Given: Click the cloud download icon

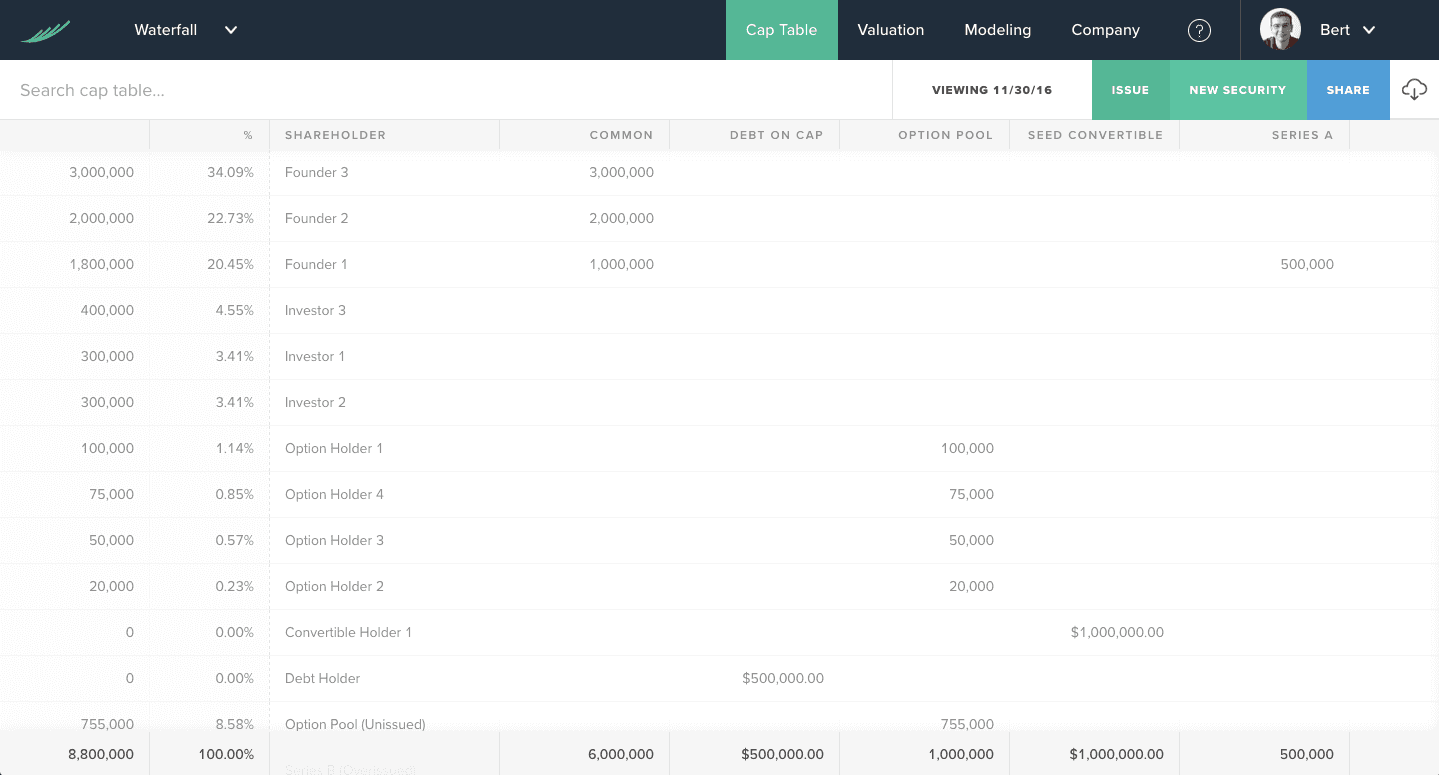Looking at the screenshot, I should [x=1414, y=90].
